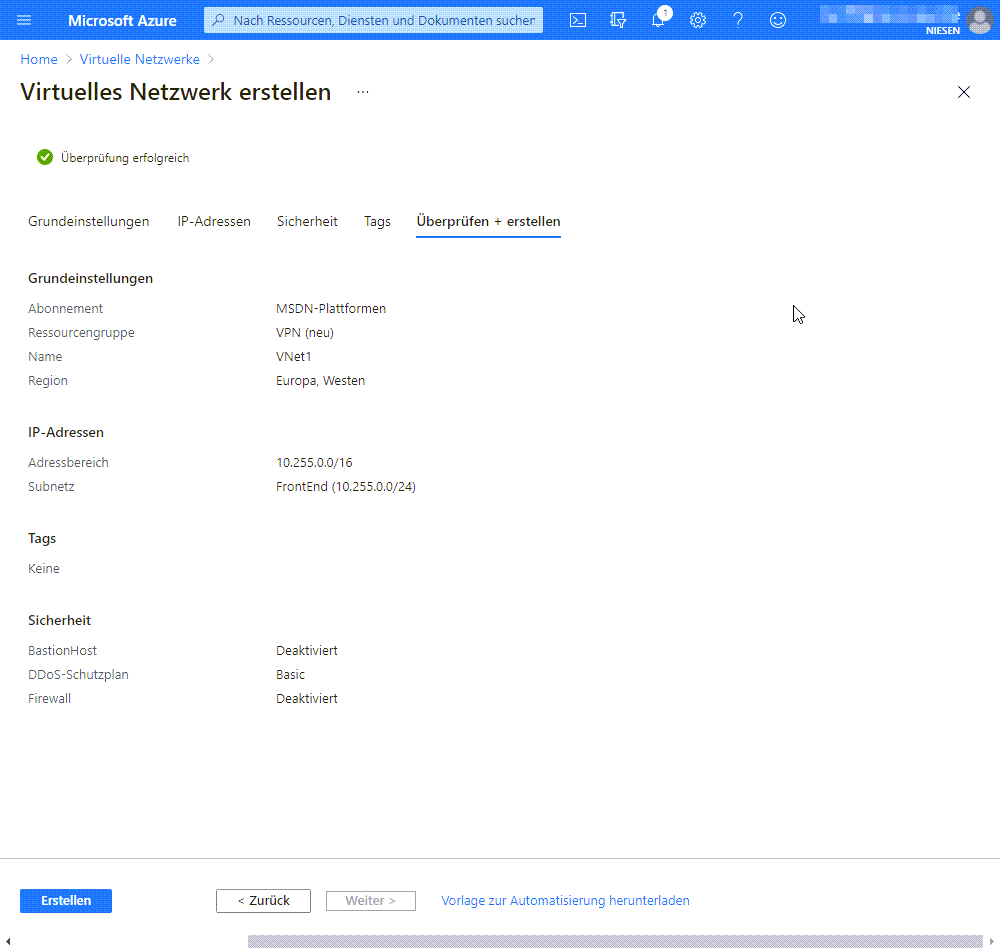Switch to Grundeinstellungen tab

click(89, 221)
